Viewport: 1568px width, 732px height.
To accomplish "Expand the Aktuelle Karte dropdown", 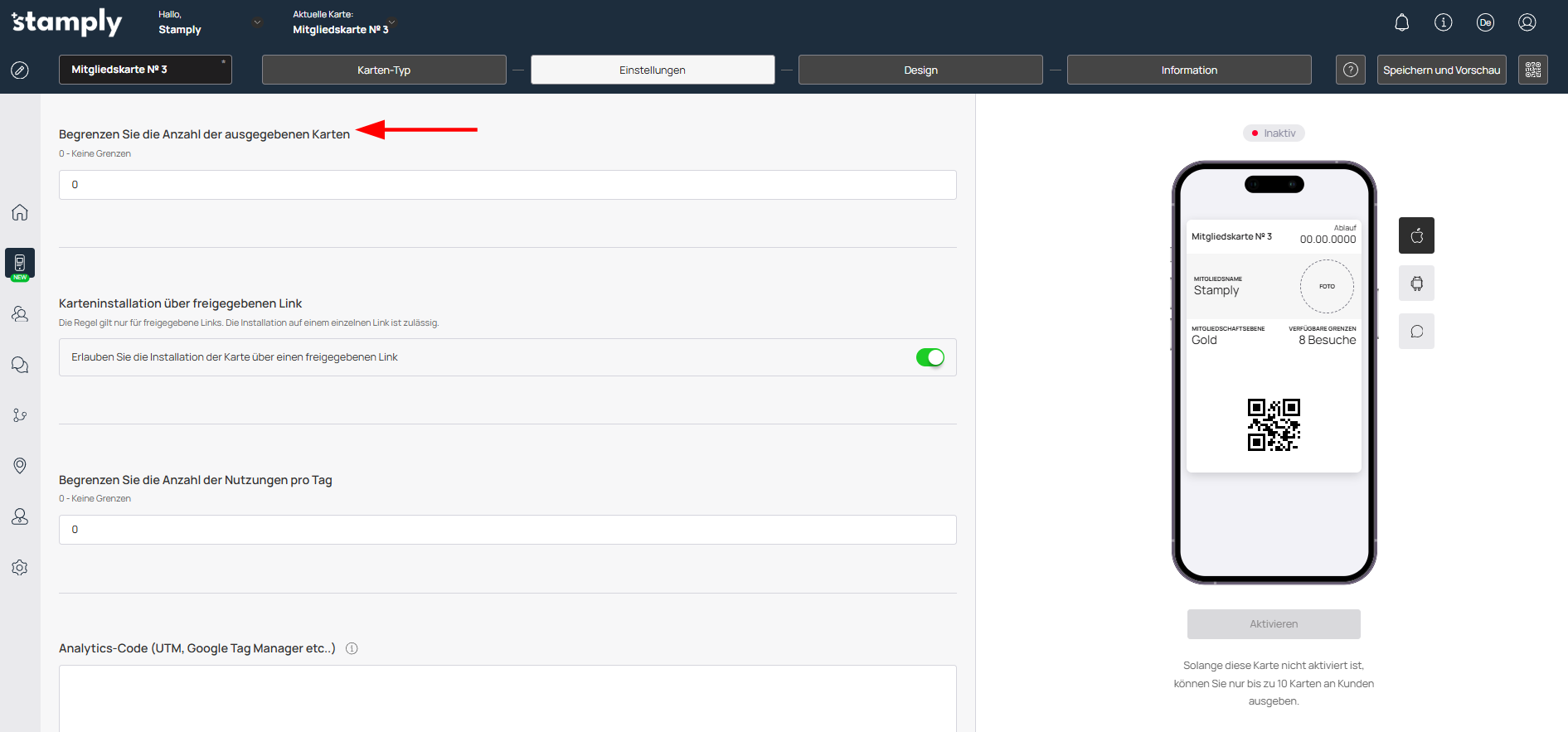I will 392,22.
